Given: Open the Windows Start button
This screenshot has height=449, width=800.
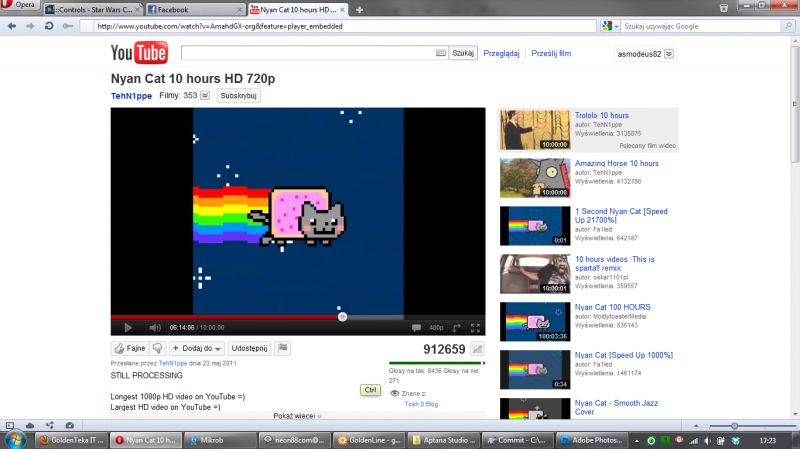Looking at the screenshot, I should (x=15, y=440).
